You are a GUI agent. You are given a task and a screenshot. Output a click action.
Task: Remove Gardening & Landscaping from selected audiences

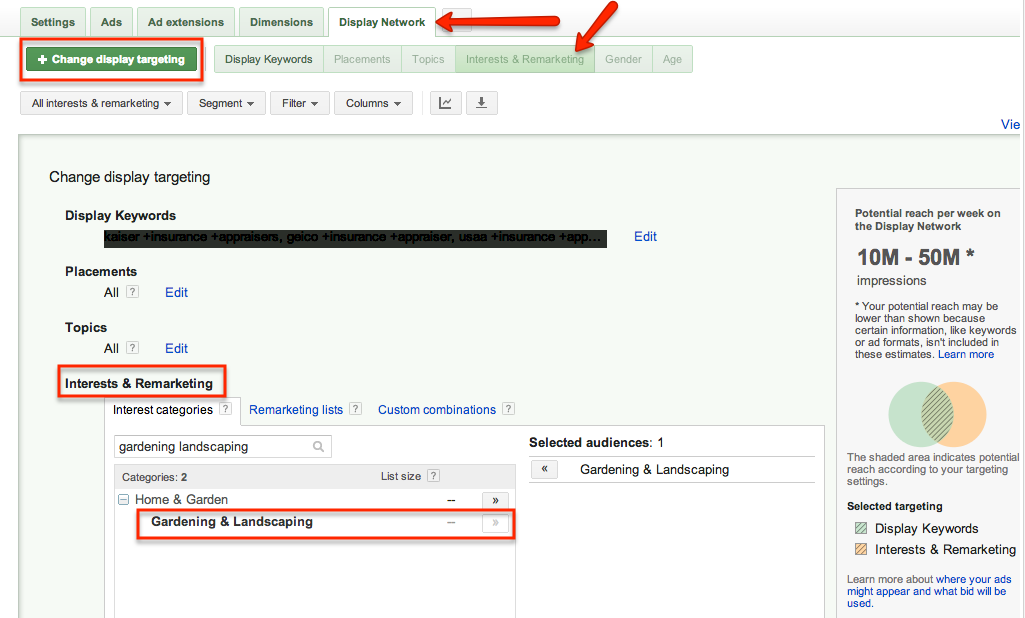point(544,469)
